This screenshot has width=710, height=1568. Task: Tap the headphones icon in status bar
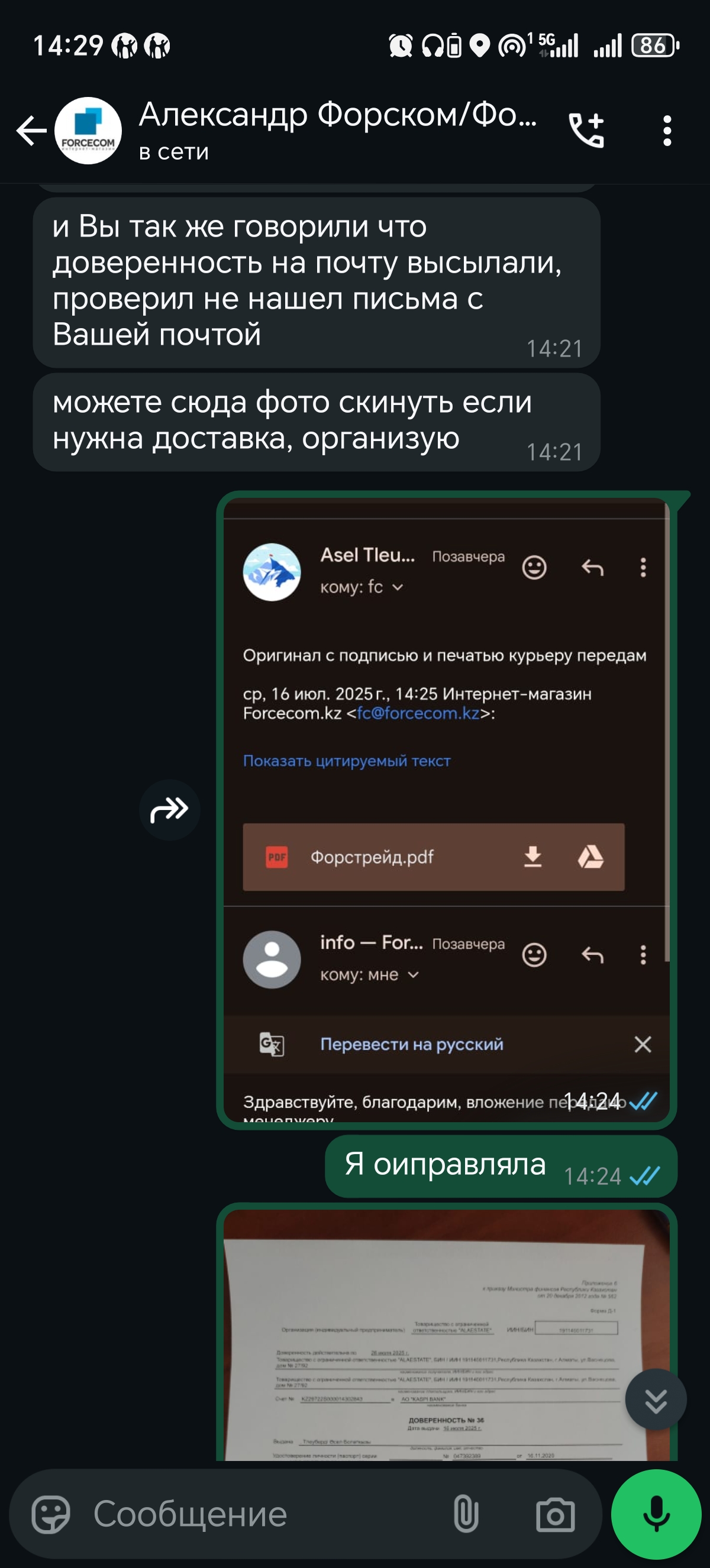coord(433,46)
